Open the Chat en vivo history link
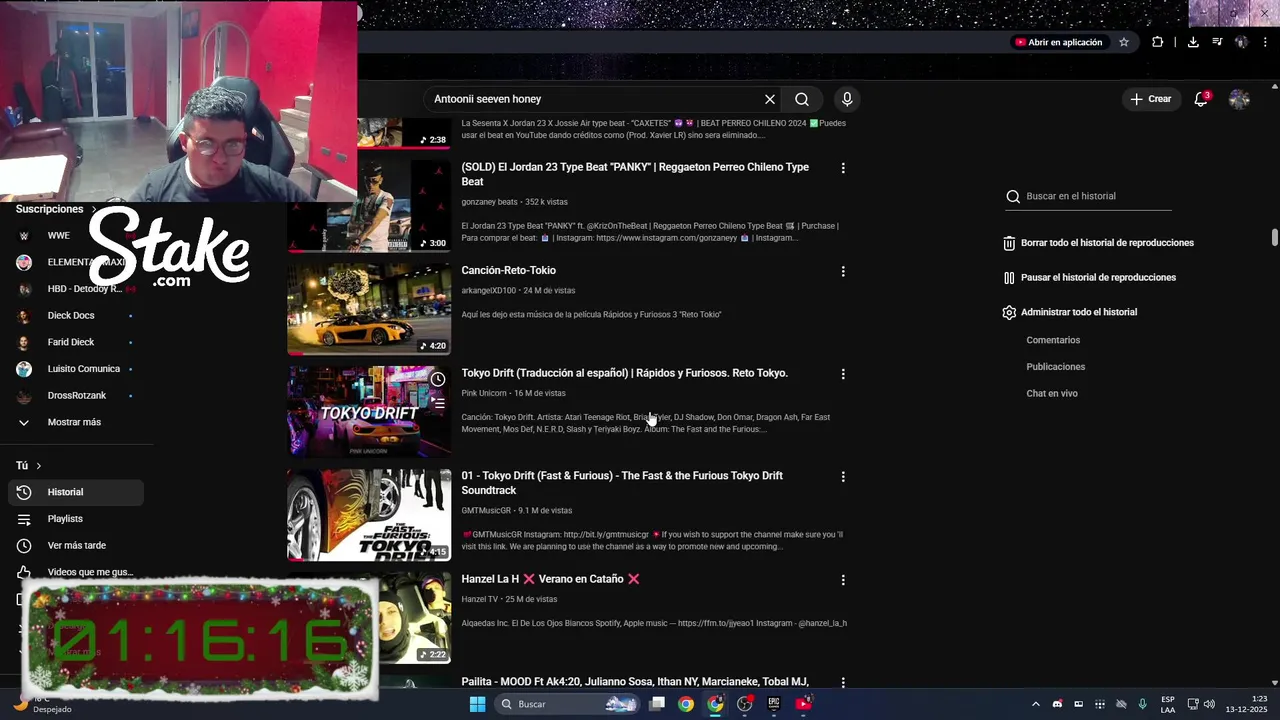 pos(1052,393)
